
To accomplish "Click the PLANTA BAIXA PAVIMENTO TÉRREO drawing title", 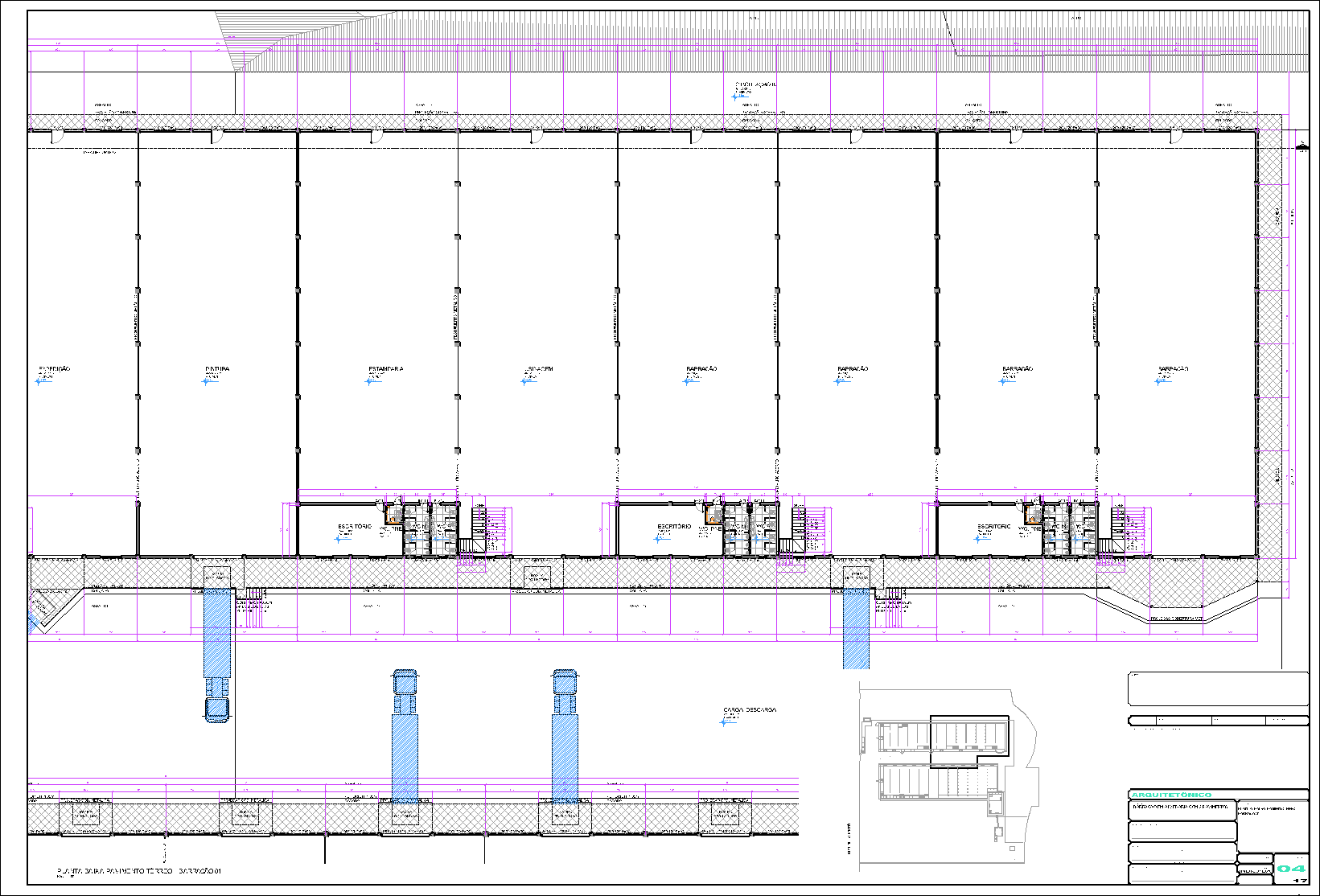I will 138,871.
